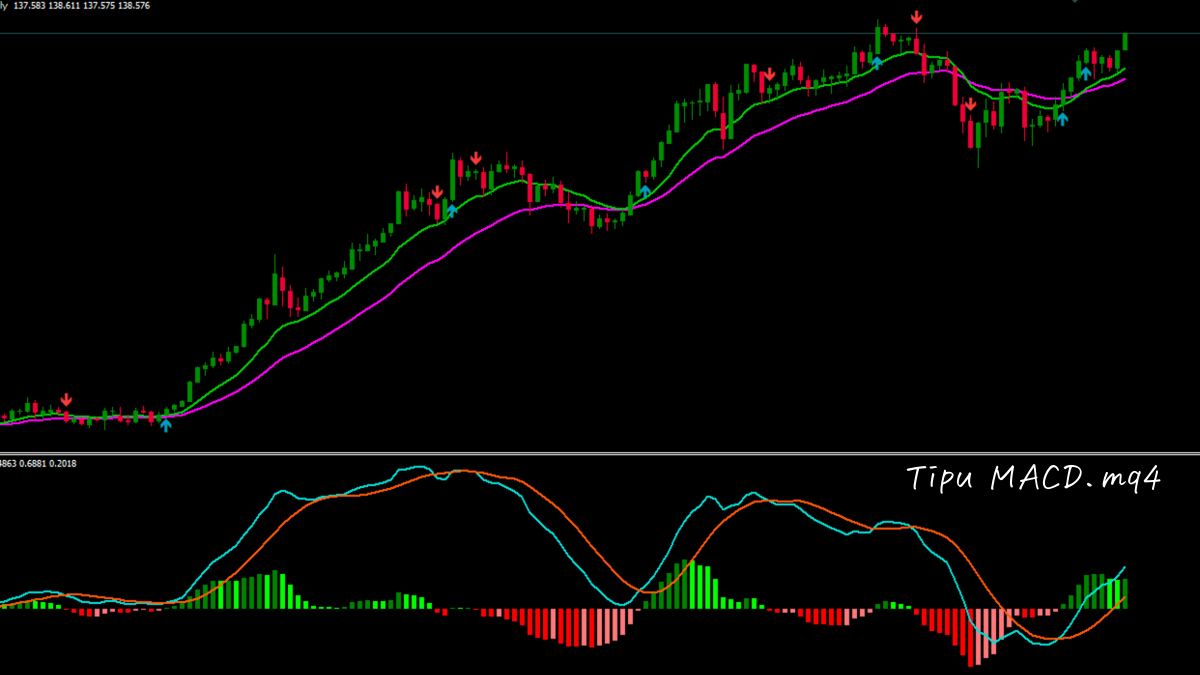Click the rightmost blue buy arrow

(x=1085, y=73)
